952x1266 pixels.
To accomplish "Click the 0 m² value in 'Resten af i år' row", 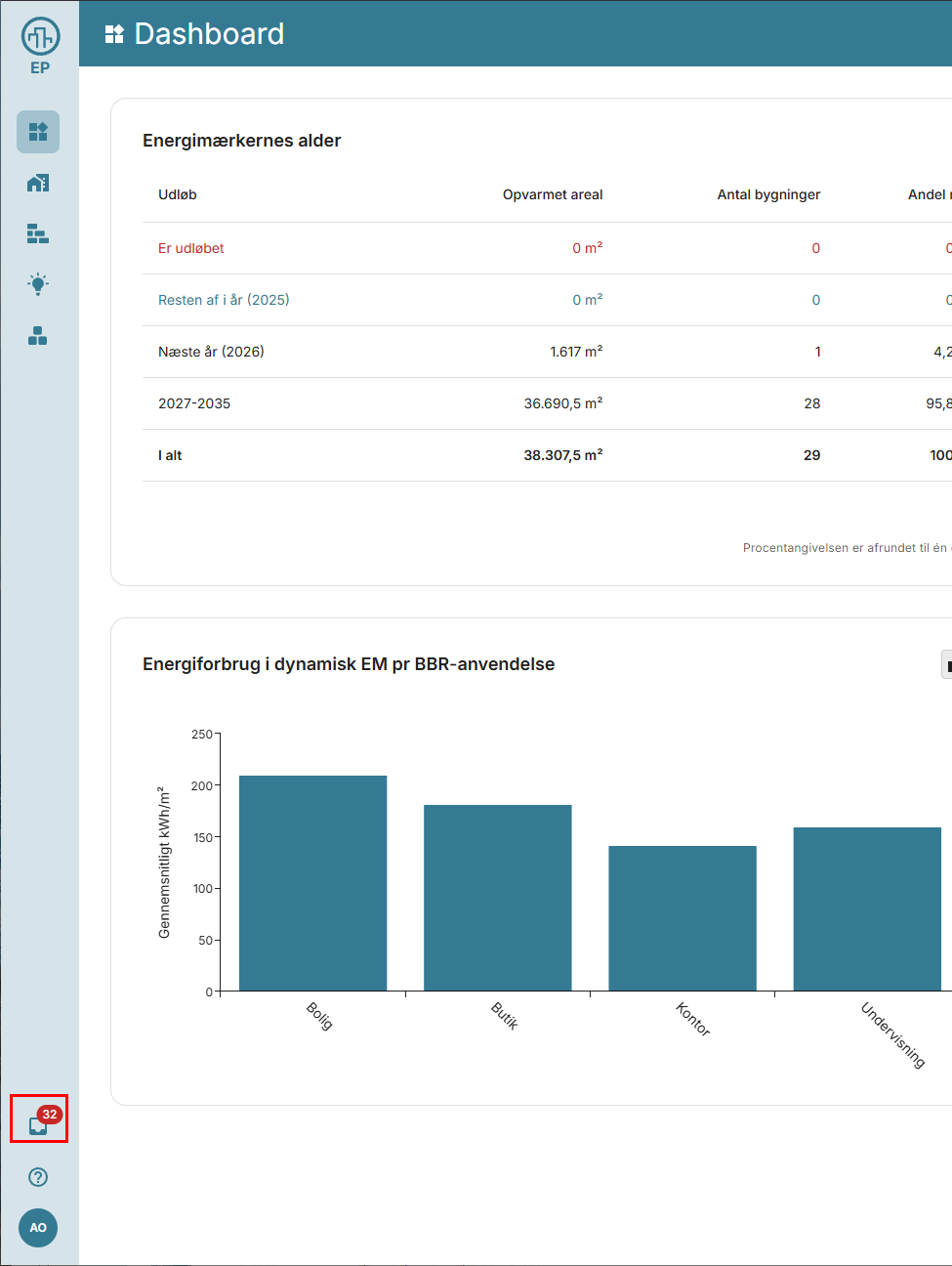I will pos(588,300).
